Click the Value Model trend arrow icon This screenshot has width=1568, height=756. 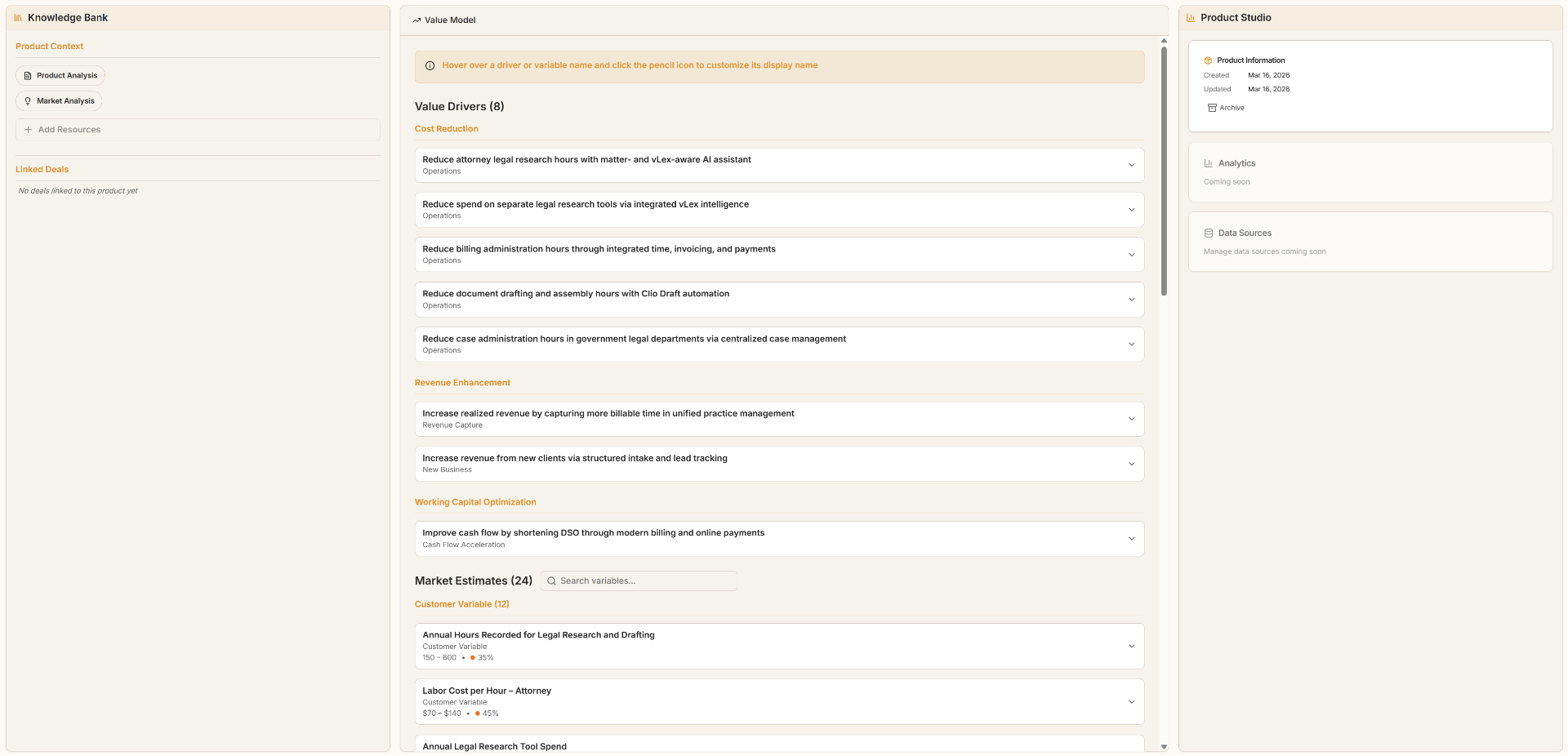pos(416,20)
